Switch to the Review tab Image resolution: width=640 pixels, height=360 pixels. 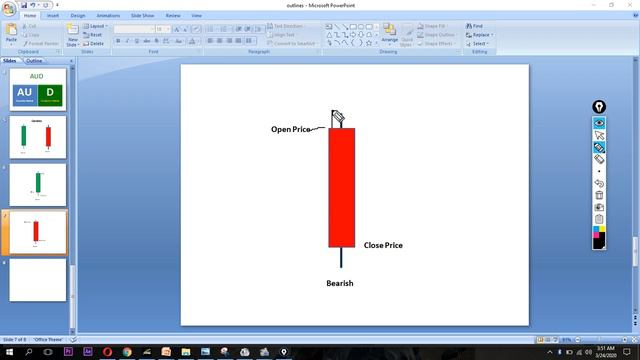coord(173,16)
